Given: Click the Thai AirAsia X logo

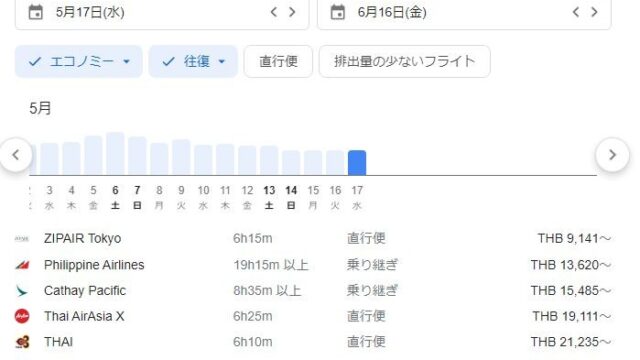Looking at the screenshot, I should 22,316.
